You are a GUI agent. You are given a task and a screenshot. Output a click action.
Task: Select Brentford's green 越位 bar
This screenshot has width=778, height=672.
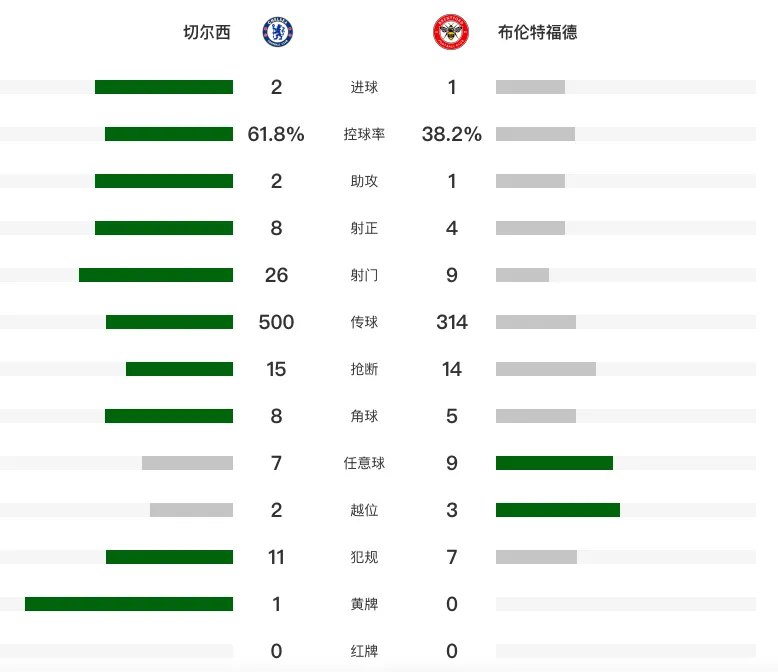point(558,510)
